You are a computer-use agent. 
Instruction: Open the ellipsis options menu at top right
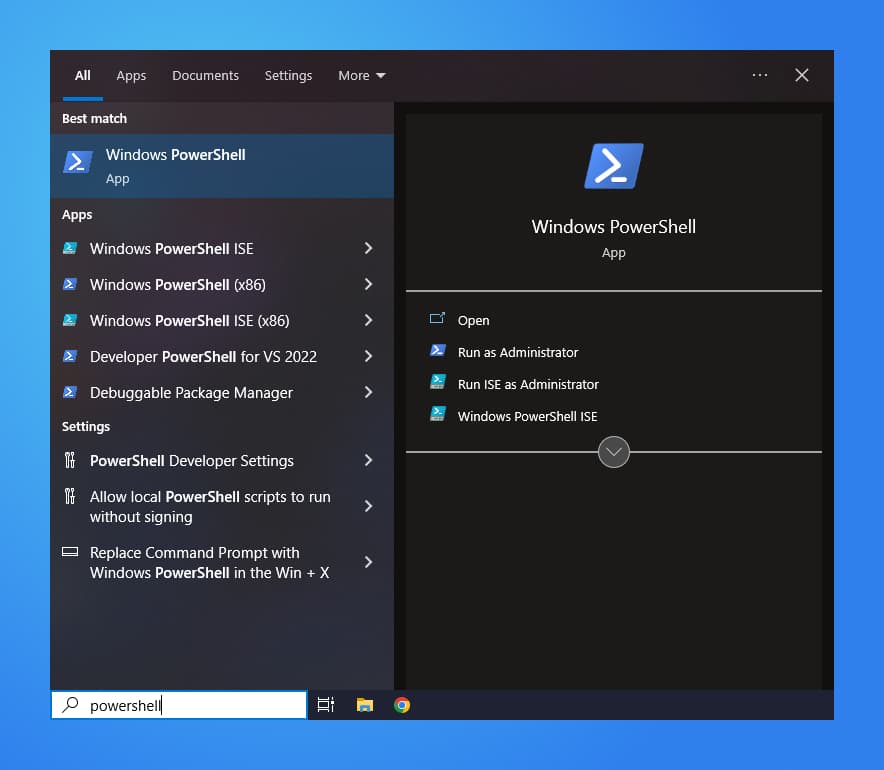760,75
